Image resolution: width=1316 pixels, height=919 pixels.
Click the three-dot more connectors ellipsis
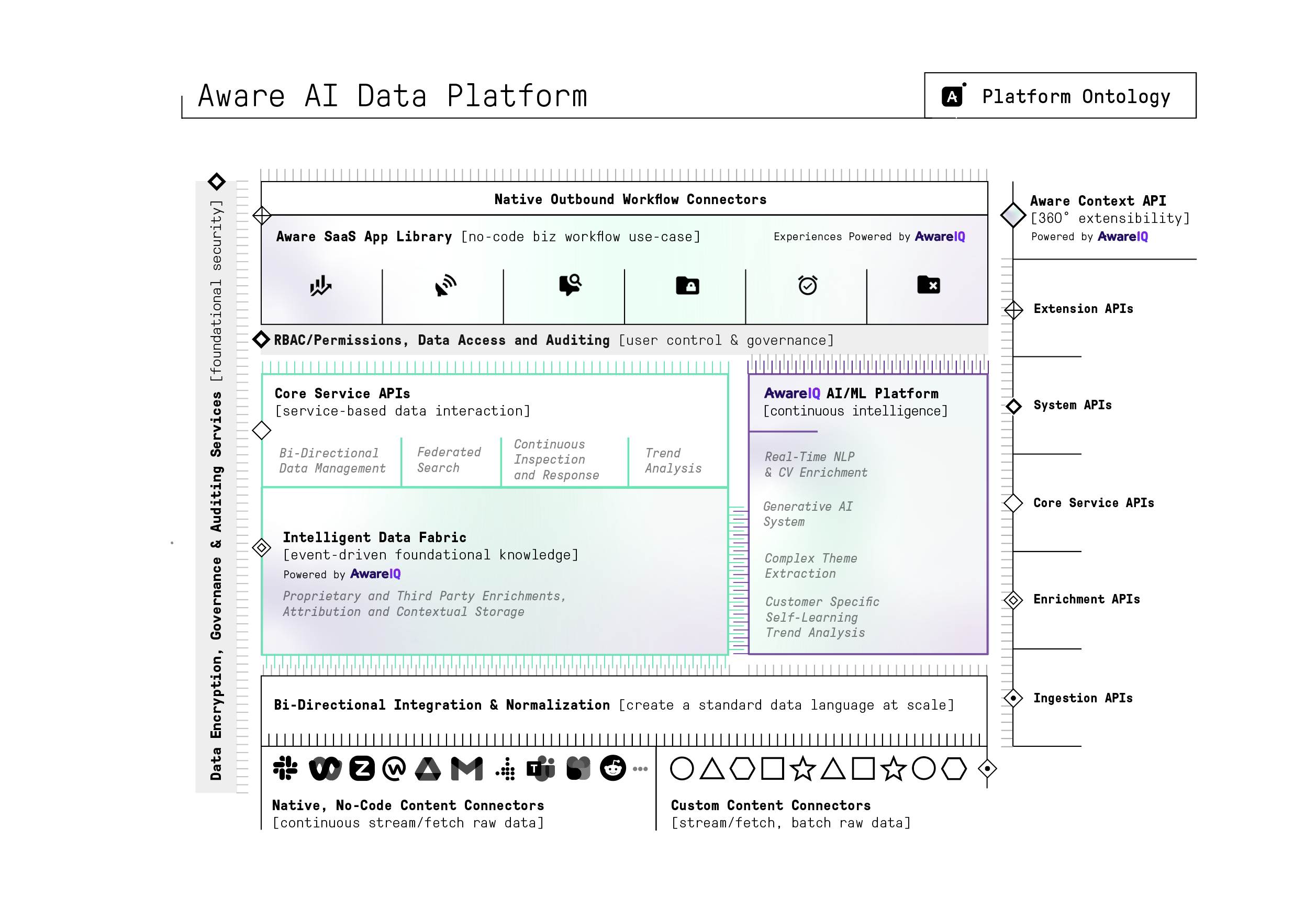pos(640,769)
